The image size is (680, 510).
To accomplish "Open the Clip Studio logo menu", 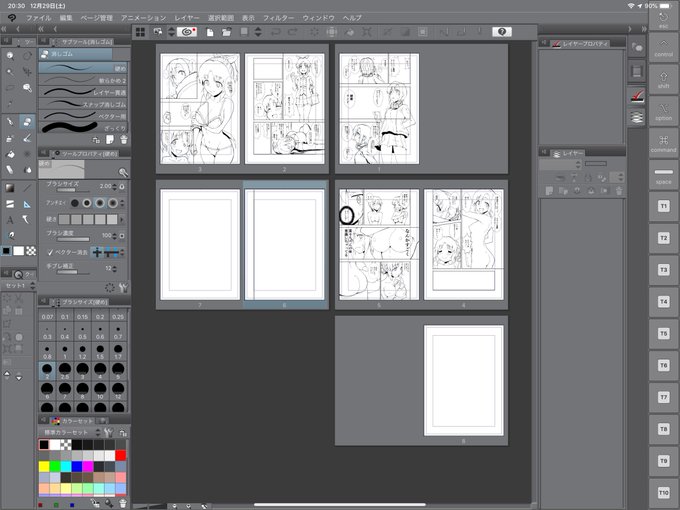I will pos(12,18).
